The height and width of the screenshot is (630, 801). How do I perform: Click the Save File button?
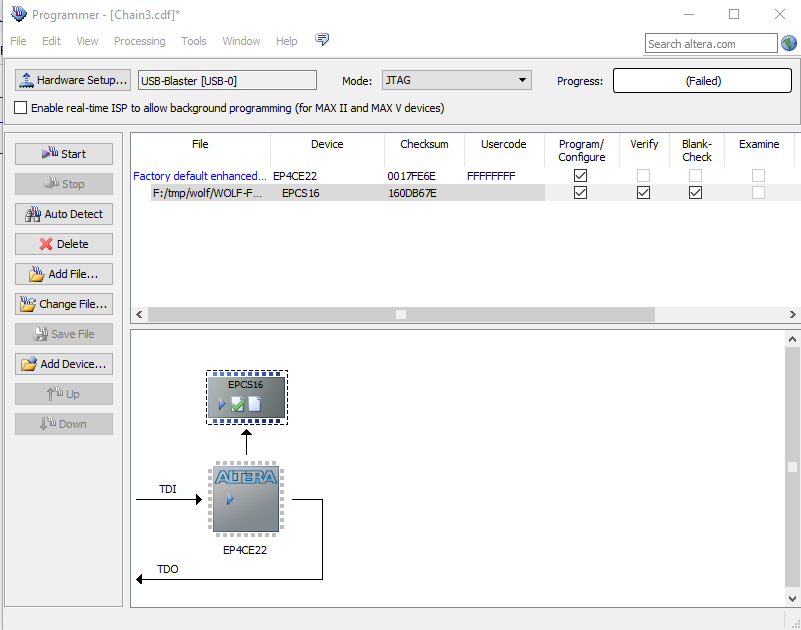[x=64, y=334]
